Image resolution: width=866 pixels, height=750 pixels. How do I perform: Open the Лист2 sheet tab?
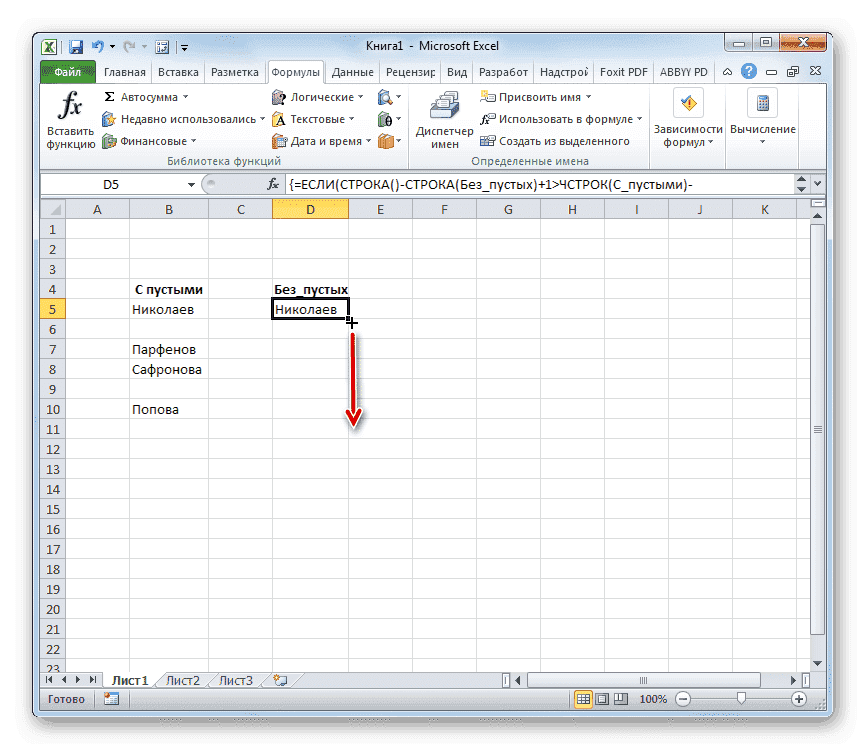[182, 679]
